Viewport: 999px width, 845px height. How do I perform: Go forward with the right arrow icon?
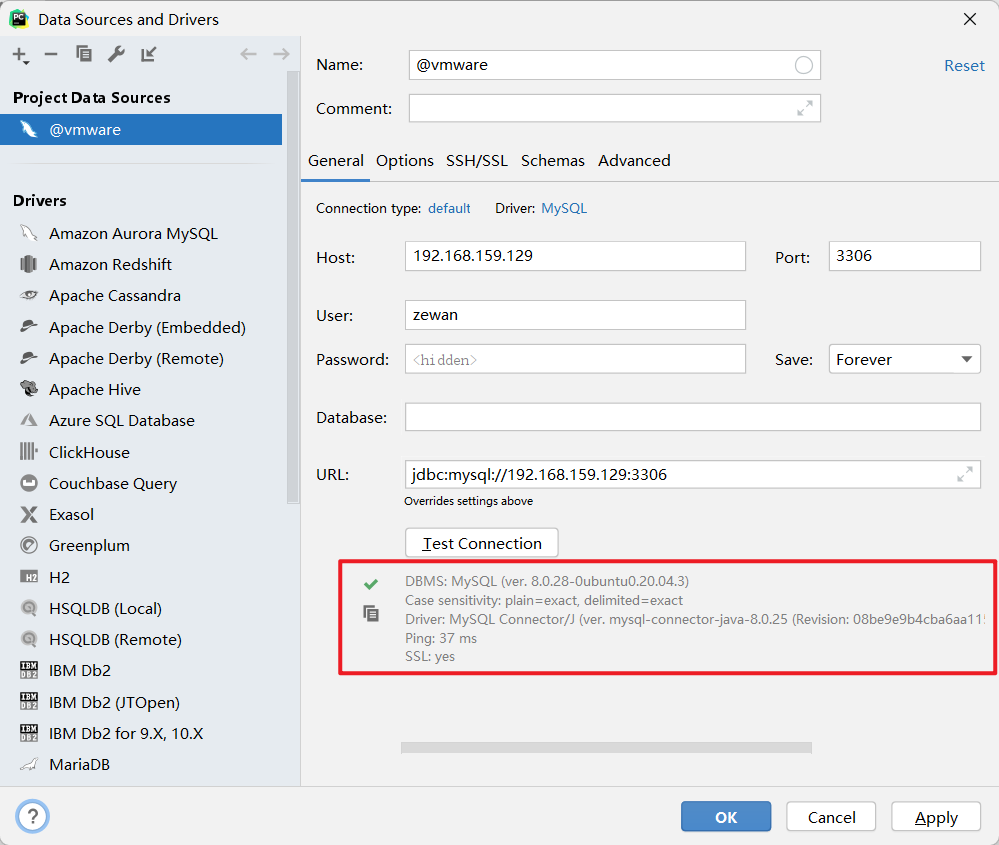click(x=281, y=54)
